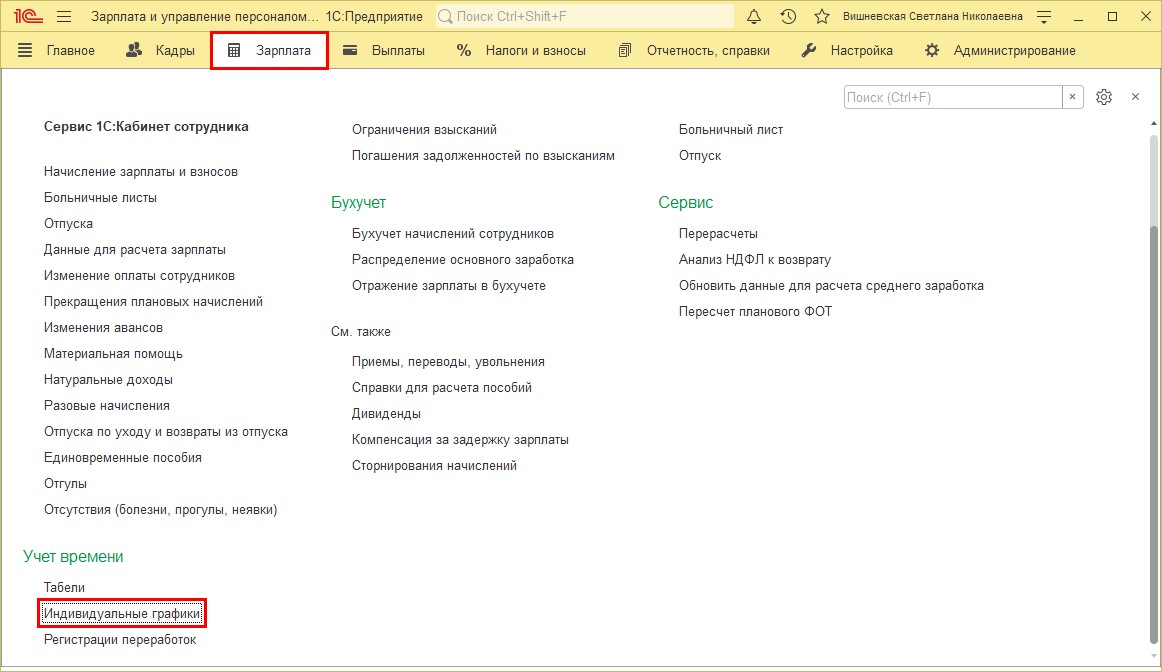Open Перерасчеты under Сервис
The width and height of the screenshot is (1162, 672).
[718, 234]
